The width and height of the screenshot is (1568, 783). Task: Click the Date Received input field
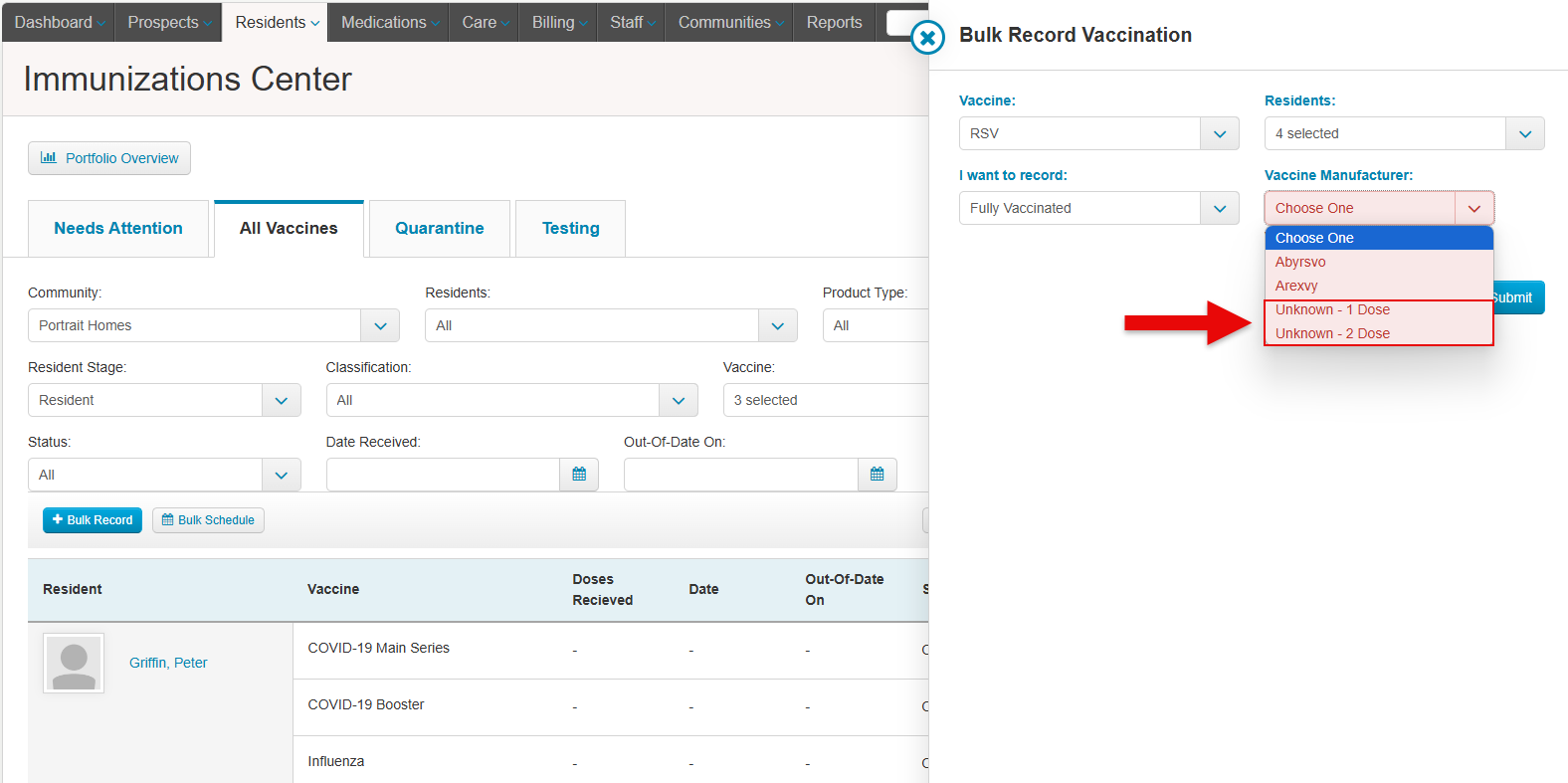(443, 475)
